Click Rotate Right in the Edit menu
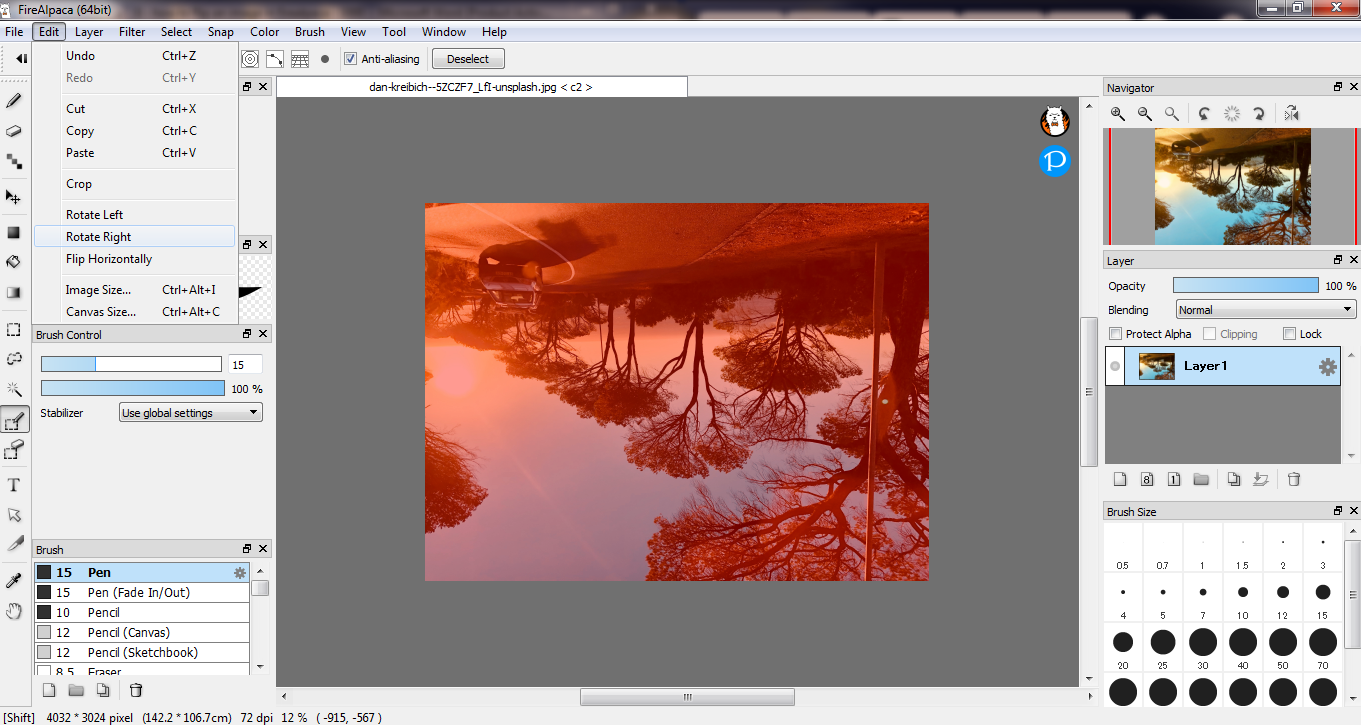 [135, 237]
